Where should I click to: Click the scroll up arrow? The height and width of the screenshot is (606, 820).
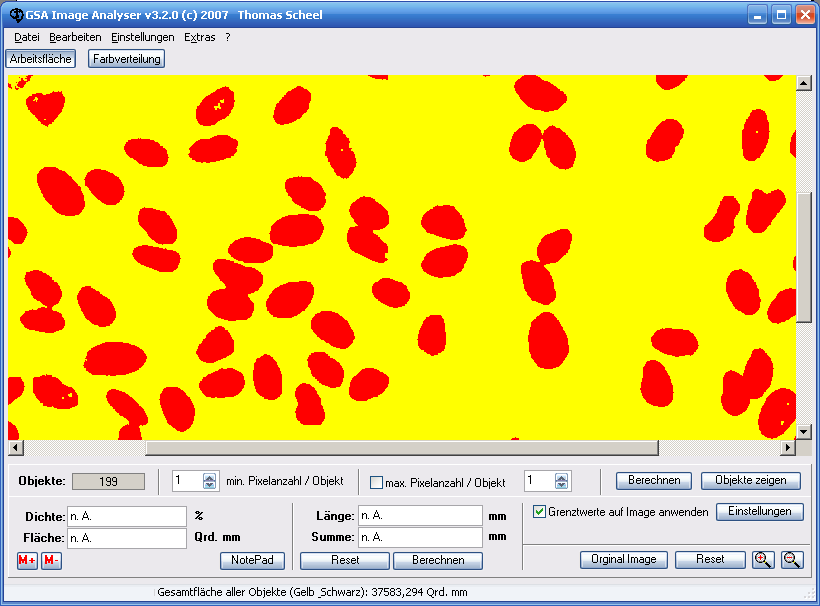pos(804,83)
